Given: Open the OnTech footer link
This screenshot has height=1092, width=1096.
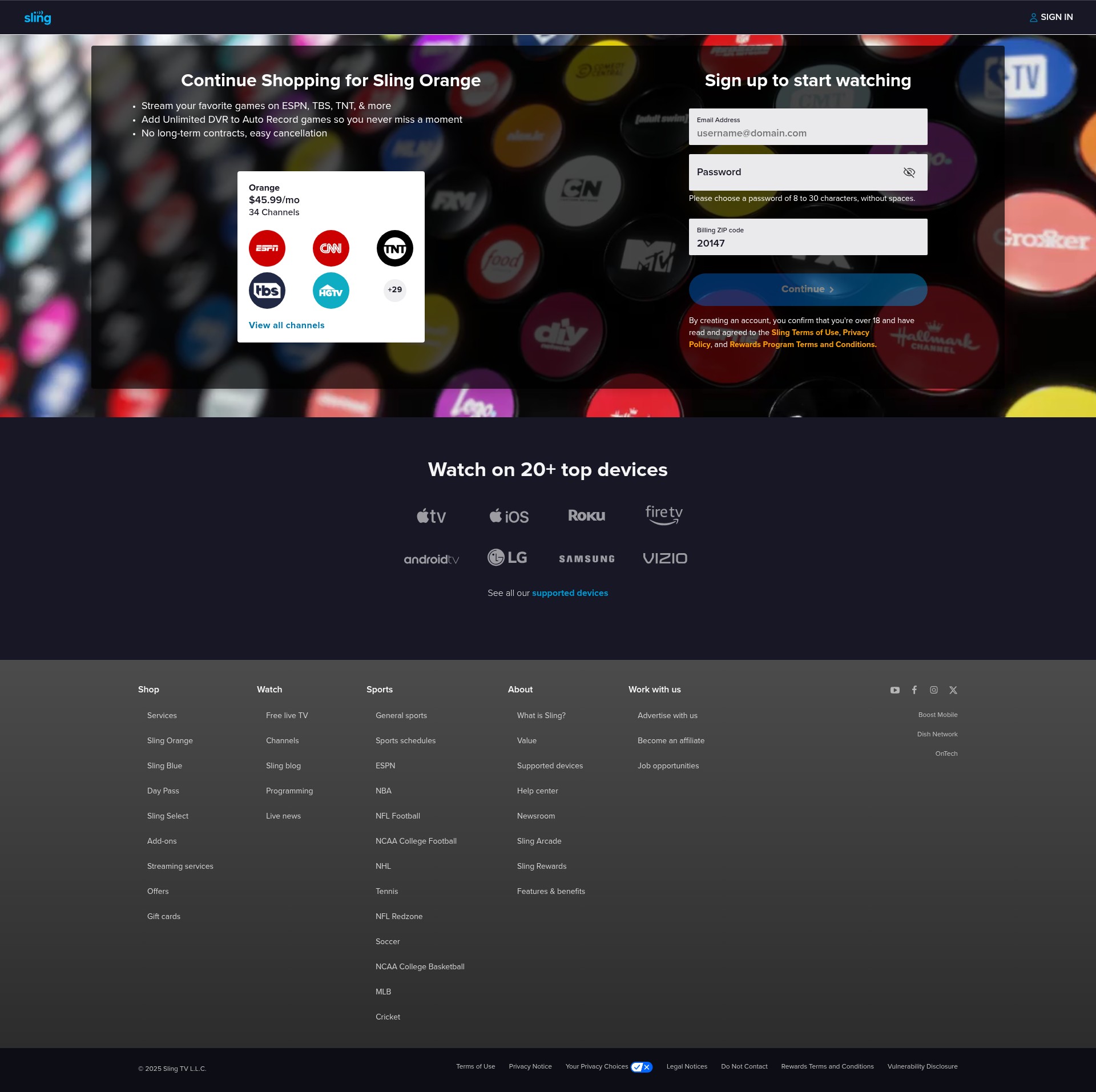Looking at the screenshot, I should pos(946,753).
